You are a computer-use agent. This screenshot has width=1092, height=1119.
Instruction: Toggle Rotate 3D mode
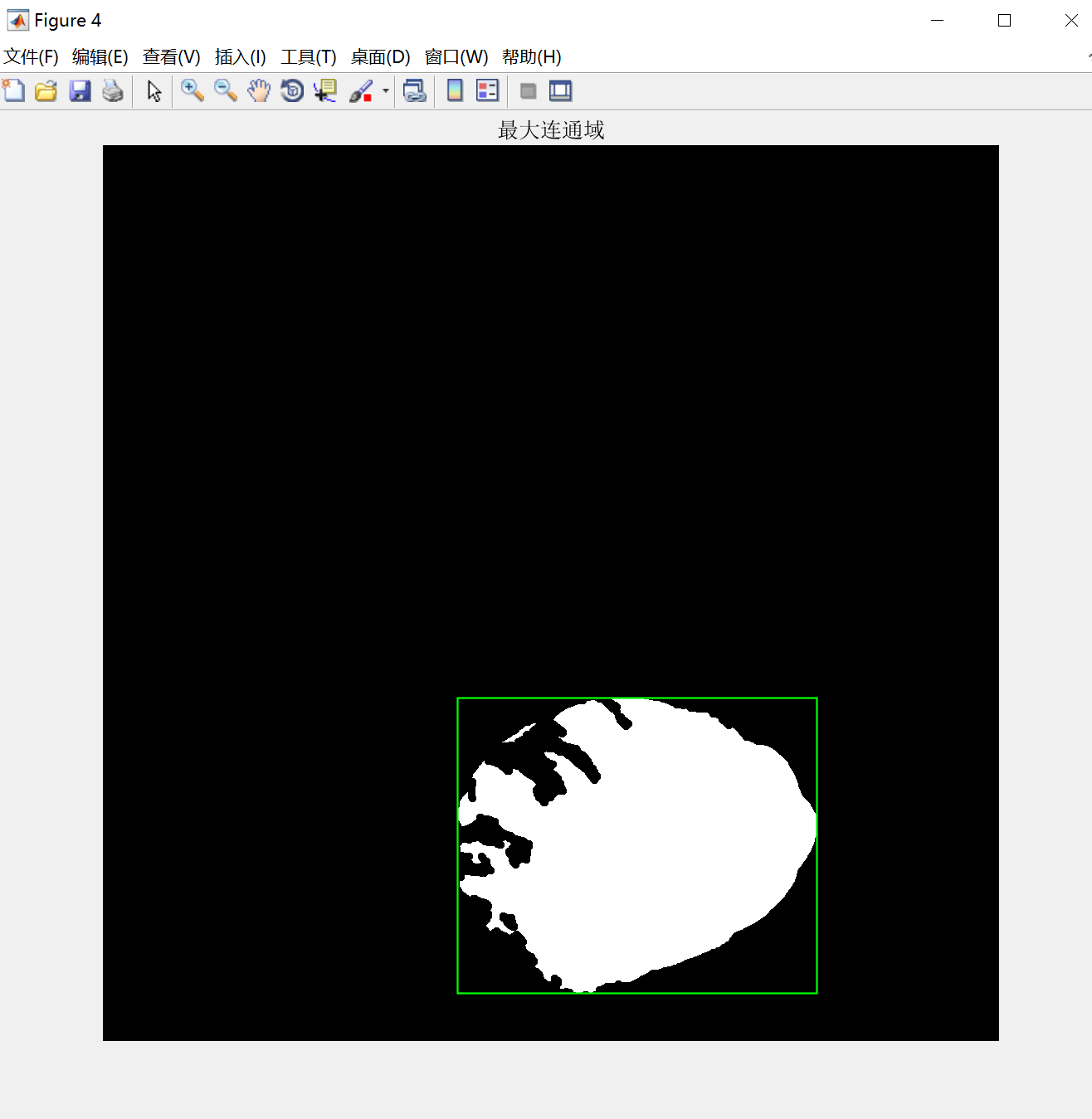tap(291, 91)
